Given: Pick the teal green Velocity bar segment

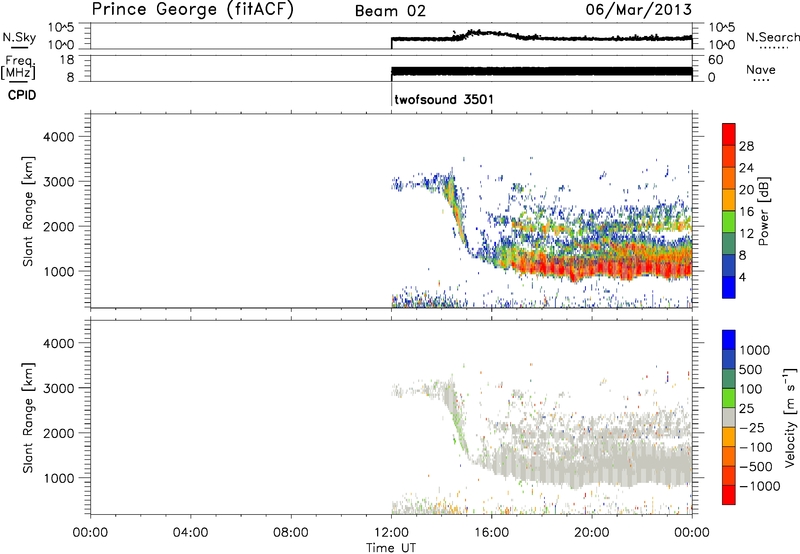Looking at the screenshot, I should pos(729,379).
